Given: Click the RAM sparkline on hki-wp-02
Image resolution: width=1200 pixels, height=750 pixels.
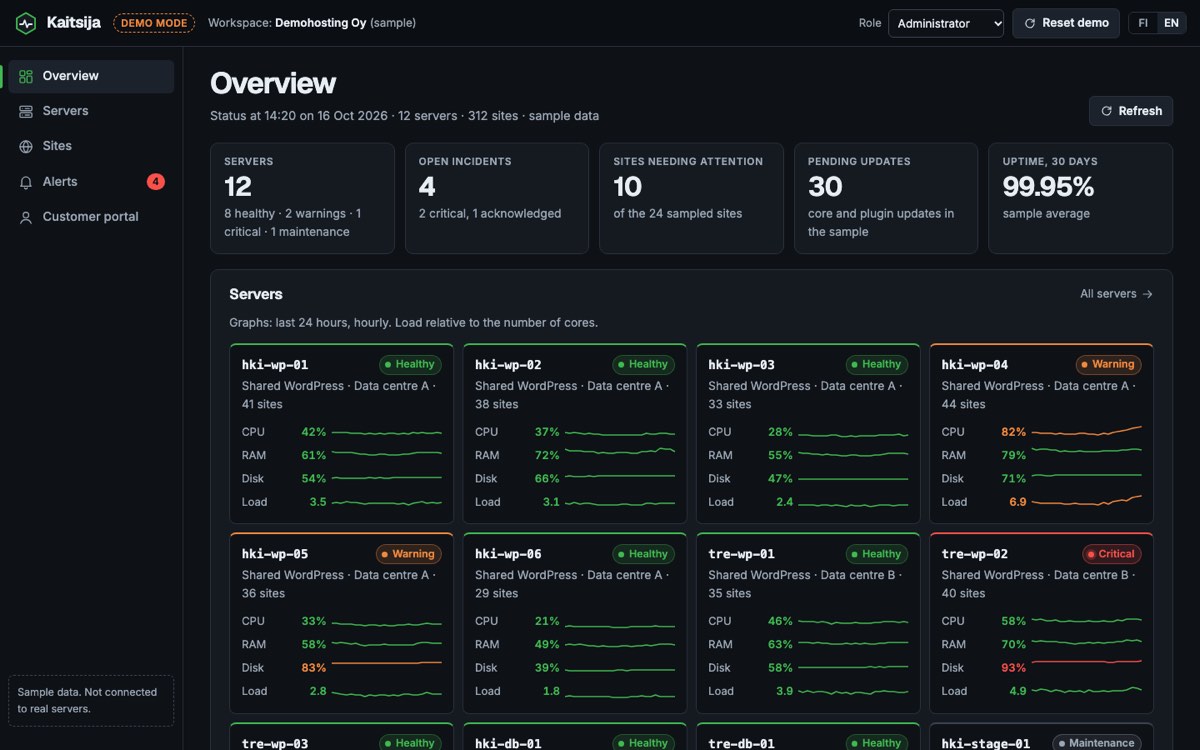Looking at the screenshot, I should pos(620,452).
